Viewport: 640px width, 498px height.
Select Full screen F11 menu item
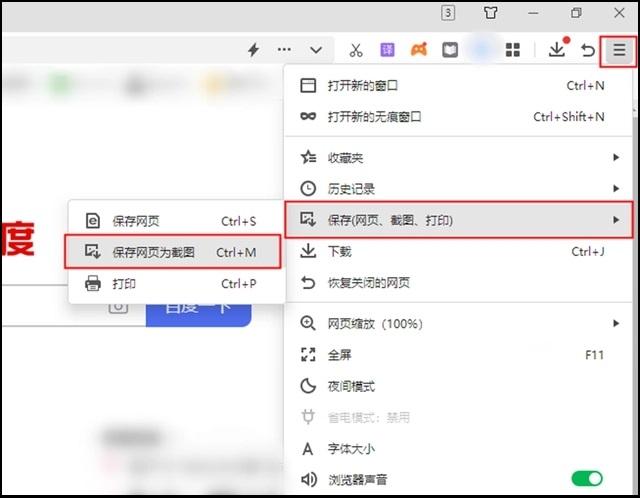(x=458, y=355)
